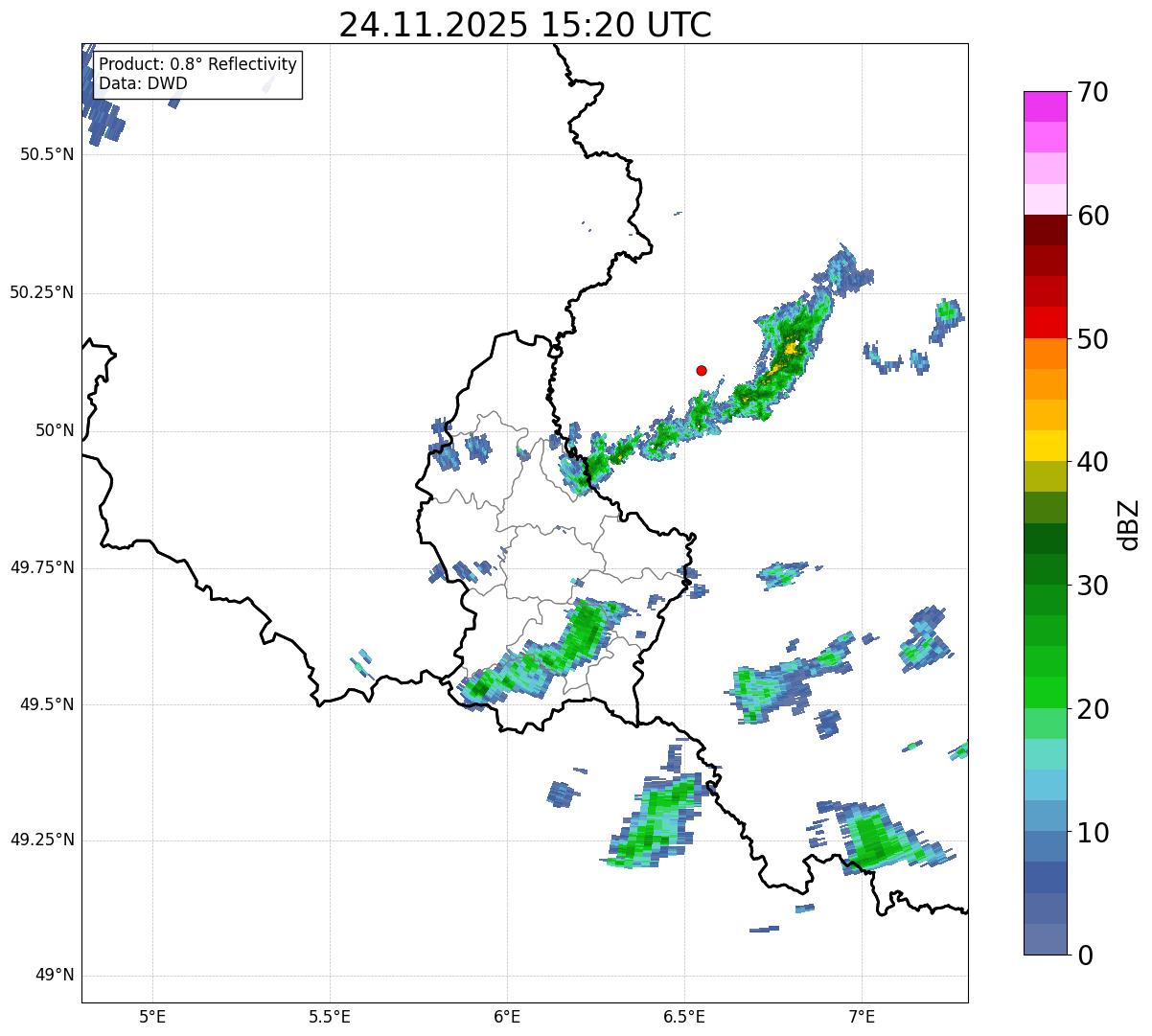Viewport: 1152px width, 1036px height.
Task: Click the title "24.11.2025 15:20 UTC"
Action: click(x=525, y=25)
